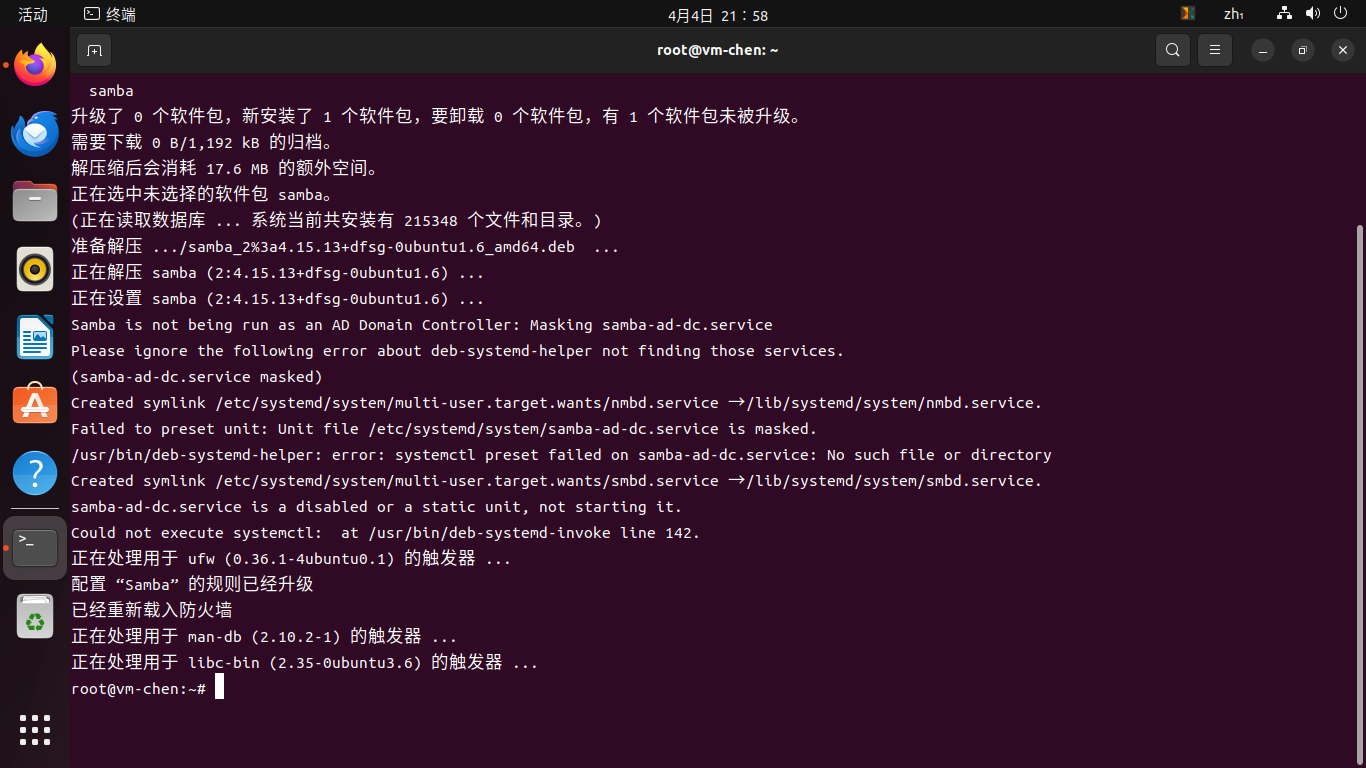Open Ubuntu Software store in dock

35,404
